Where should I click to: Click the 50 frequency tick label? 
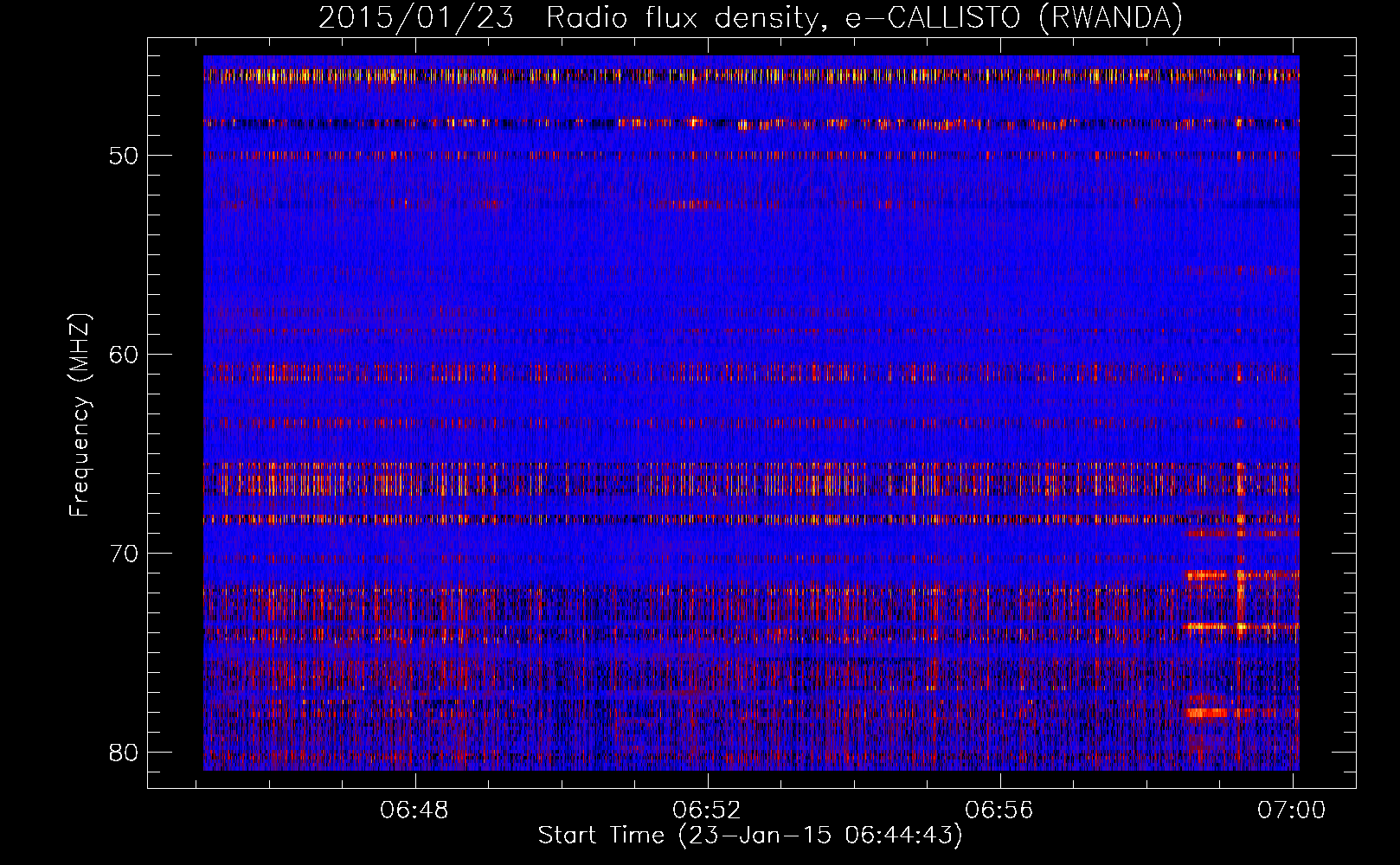click(x=124, y=156)
